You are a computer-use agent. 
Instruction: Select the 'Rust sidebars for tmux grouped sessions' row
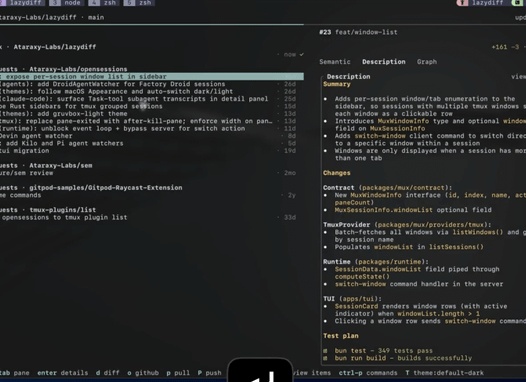[x=152, y=106]
